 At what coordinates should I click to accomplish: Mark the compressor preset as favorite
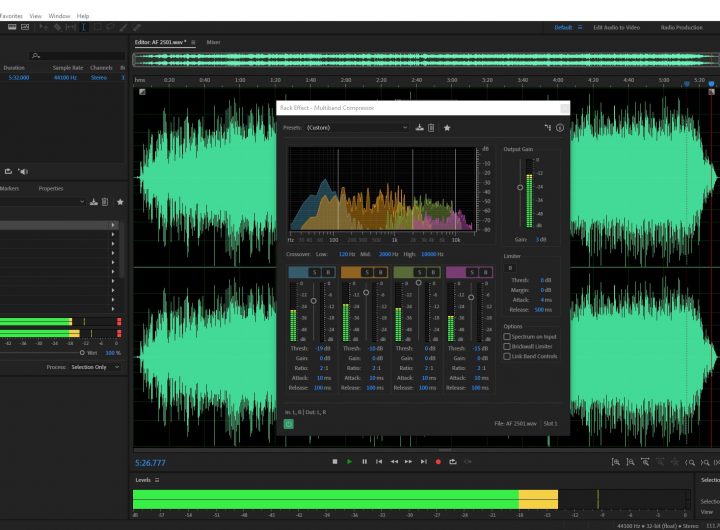pyautogui.click(x=447, y=128)
